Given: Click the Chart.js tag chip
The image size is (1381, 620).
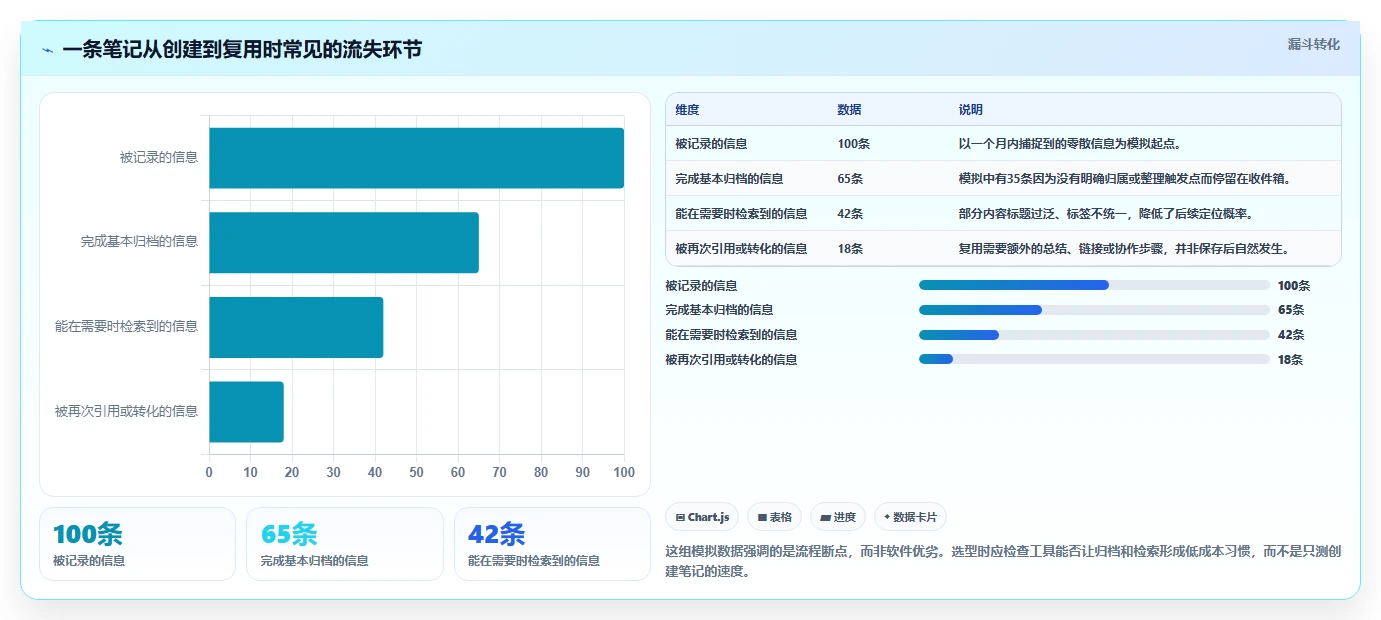Looking at the screenshot, I should coord(702,517).
